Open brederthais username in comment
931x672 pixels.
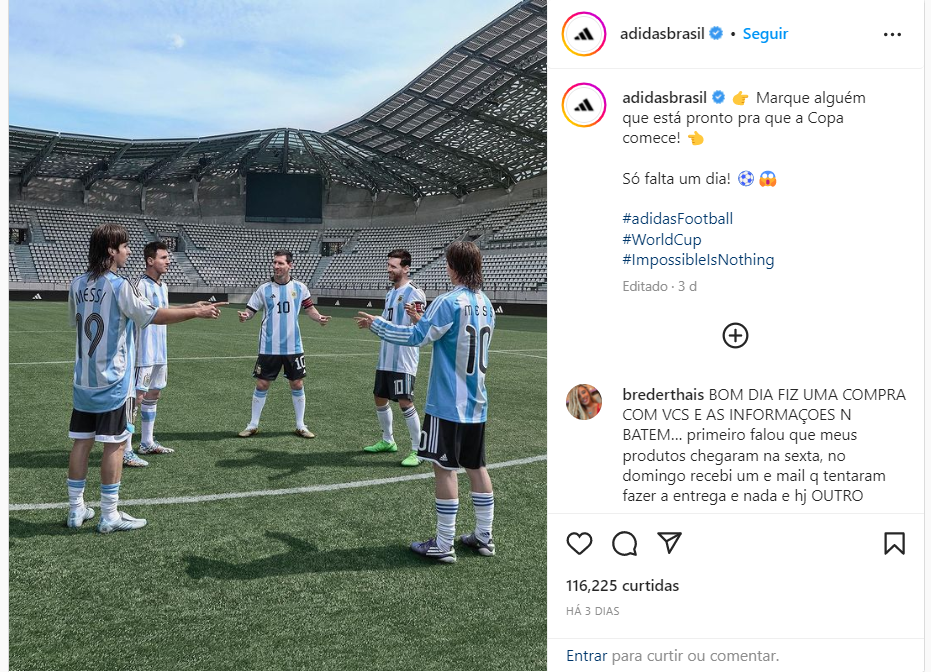(663, 394)
